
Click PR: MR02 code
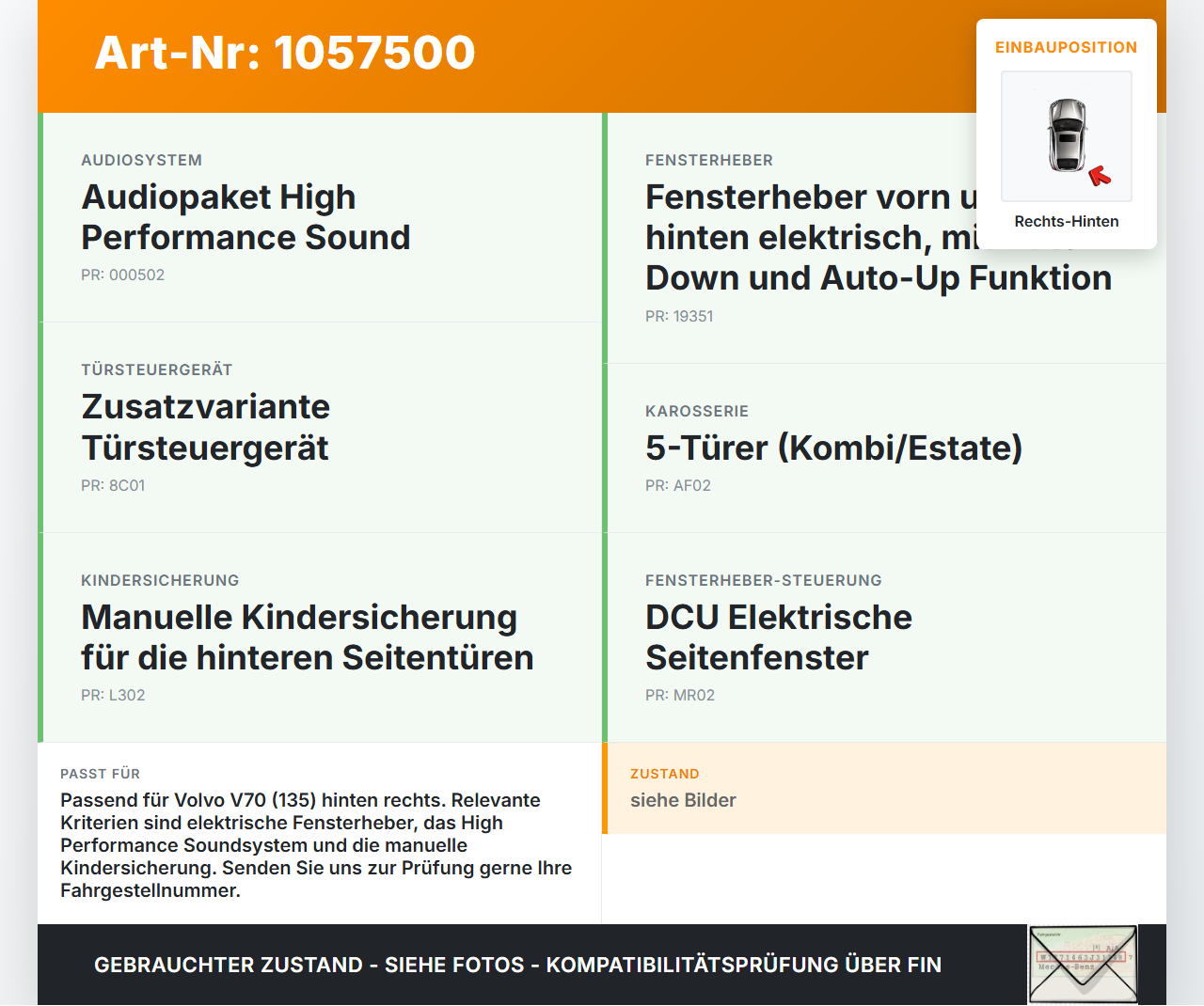pos(680,695)
